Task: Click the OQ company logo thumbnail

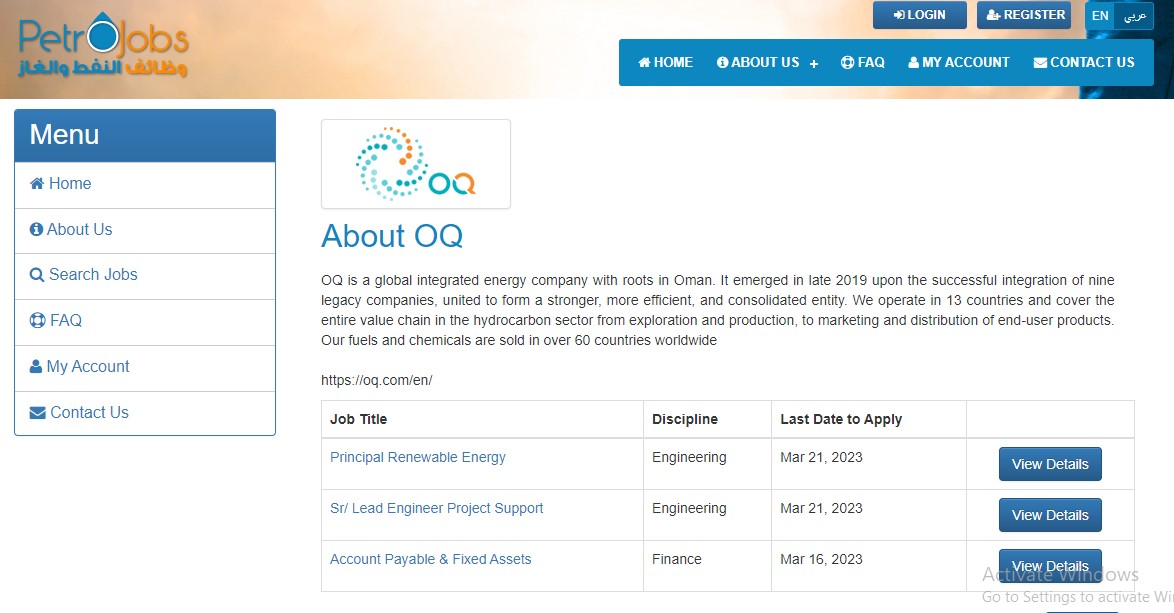Action: coord(415,164)
